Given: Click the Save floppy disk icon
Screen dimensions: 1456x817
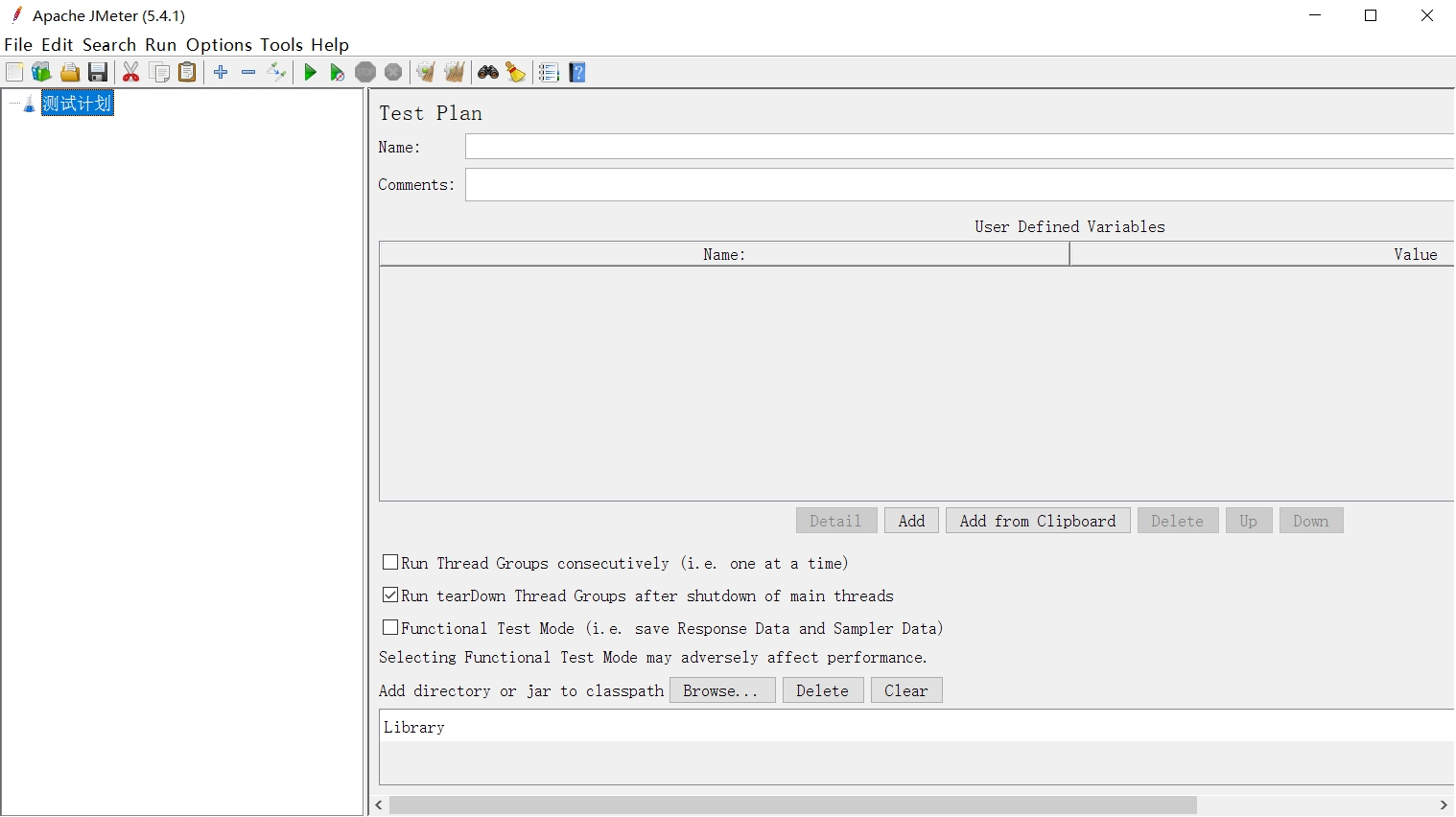Looking at the screenshot, I should (97, 73).
